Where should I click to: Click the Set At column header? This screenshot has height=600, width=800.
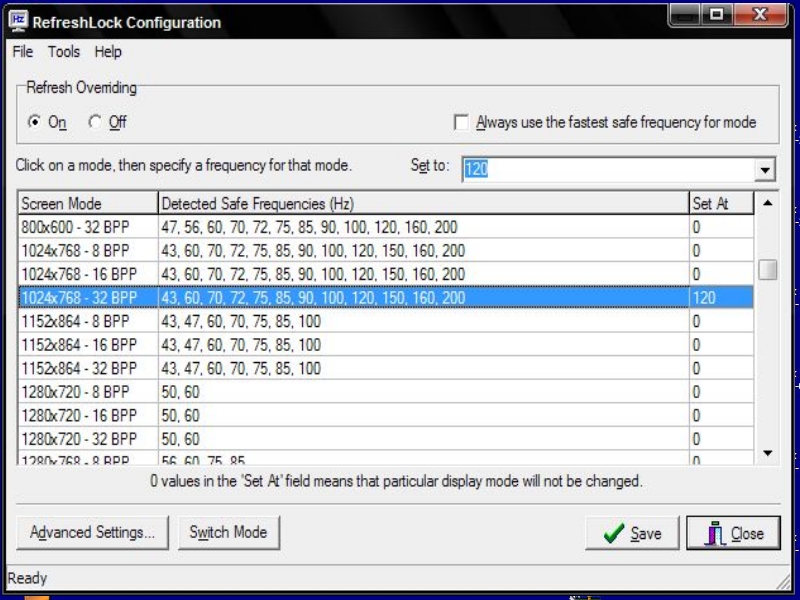click(721, 204)
